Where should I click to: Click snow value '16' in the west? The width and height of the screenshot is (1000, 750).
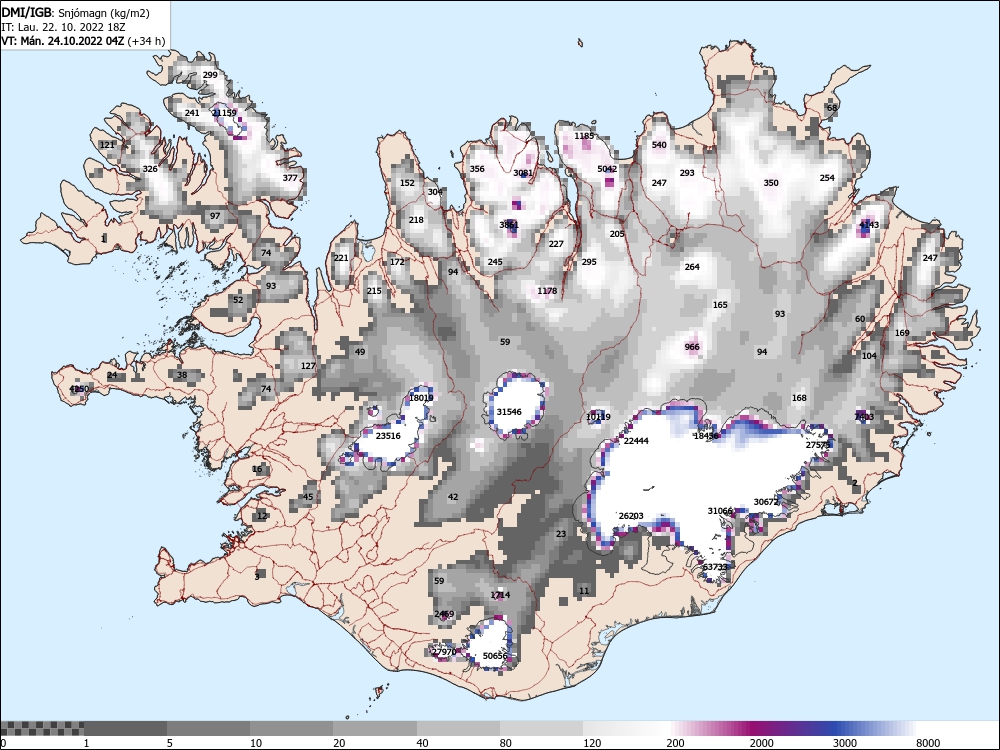pos(257,469)
